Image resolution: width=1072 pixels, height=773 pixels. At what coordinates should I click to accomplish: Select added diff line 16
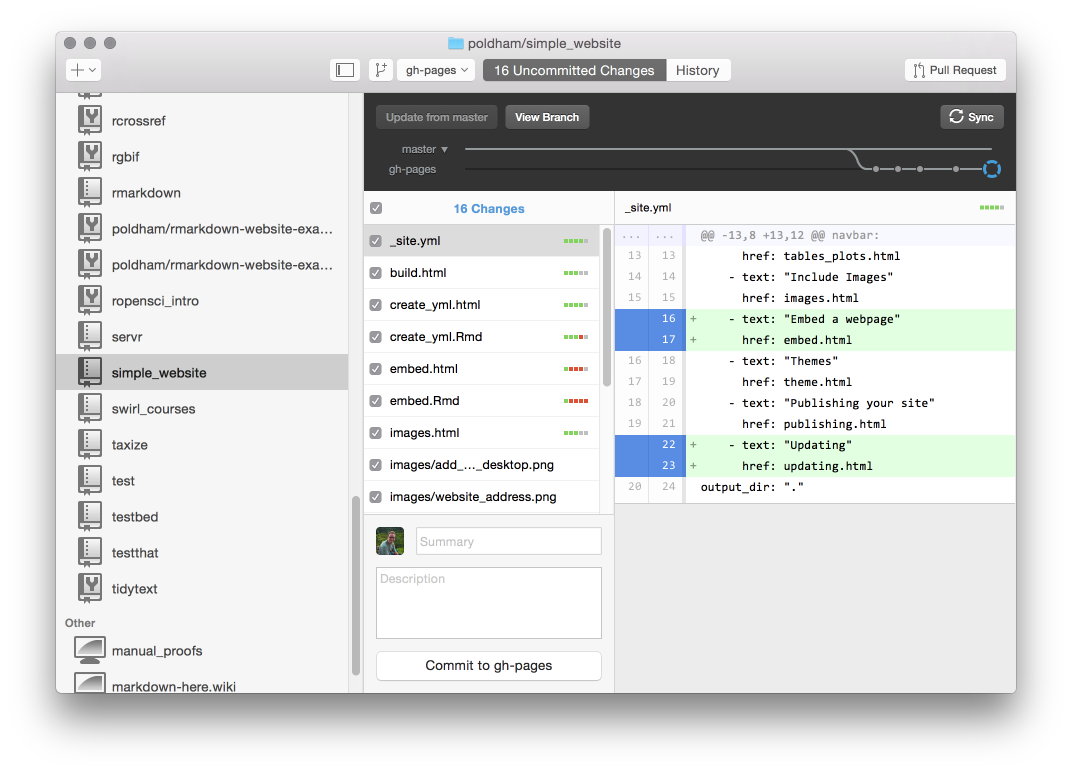pos(815,319)
